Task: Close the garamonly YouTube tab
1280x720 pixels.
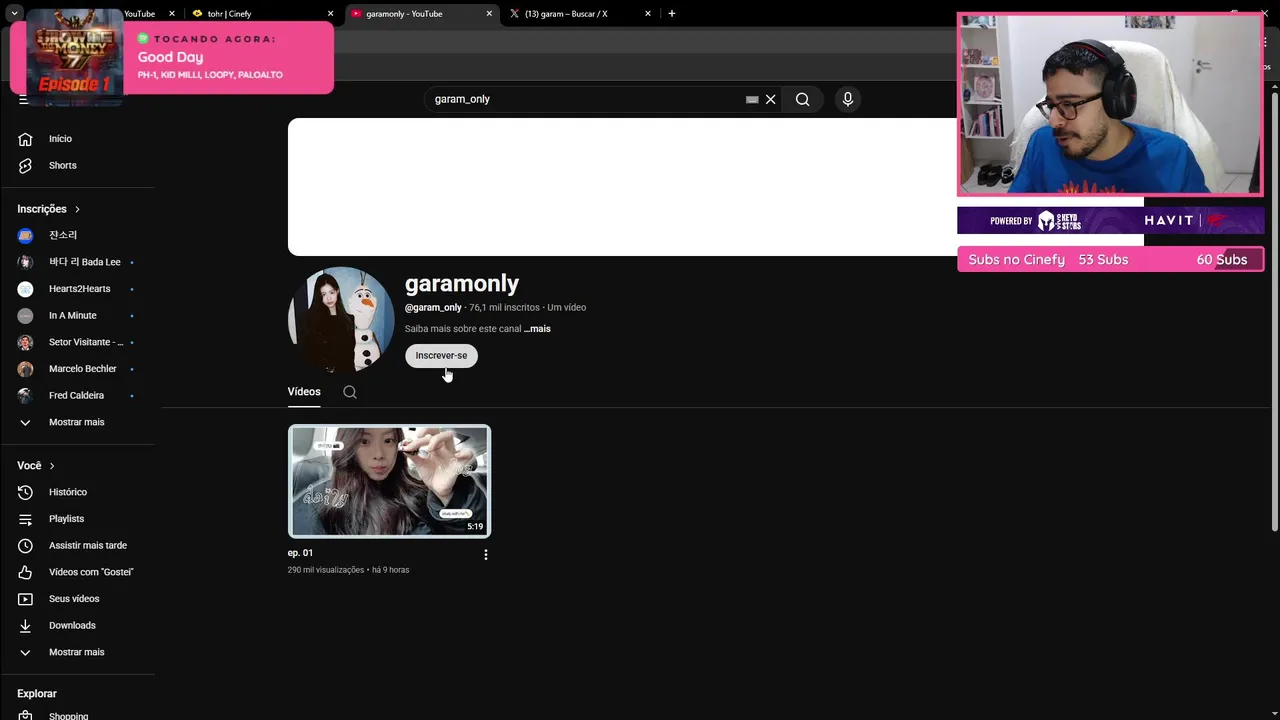Action: [x=489, y=14]
